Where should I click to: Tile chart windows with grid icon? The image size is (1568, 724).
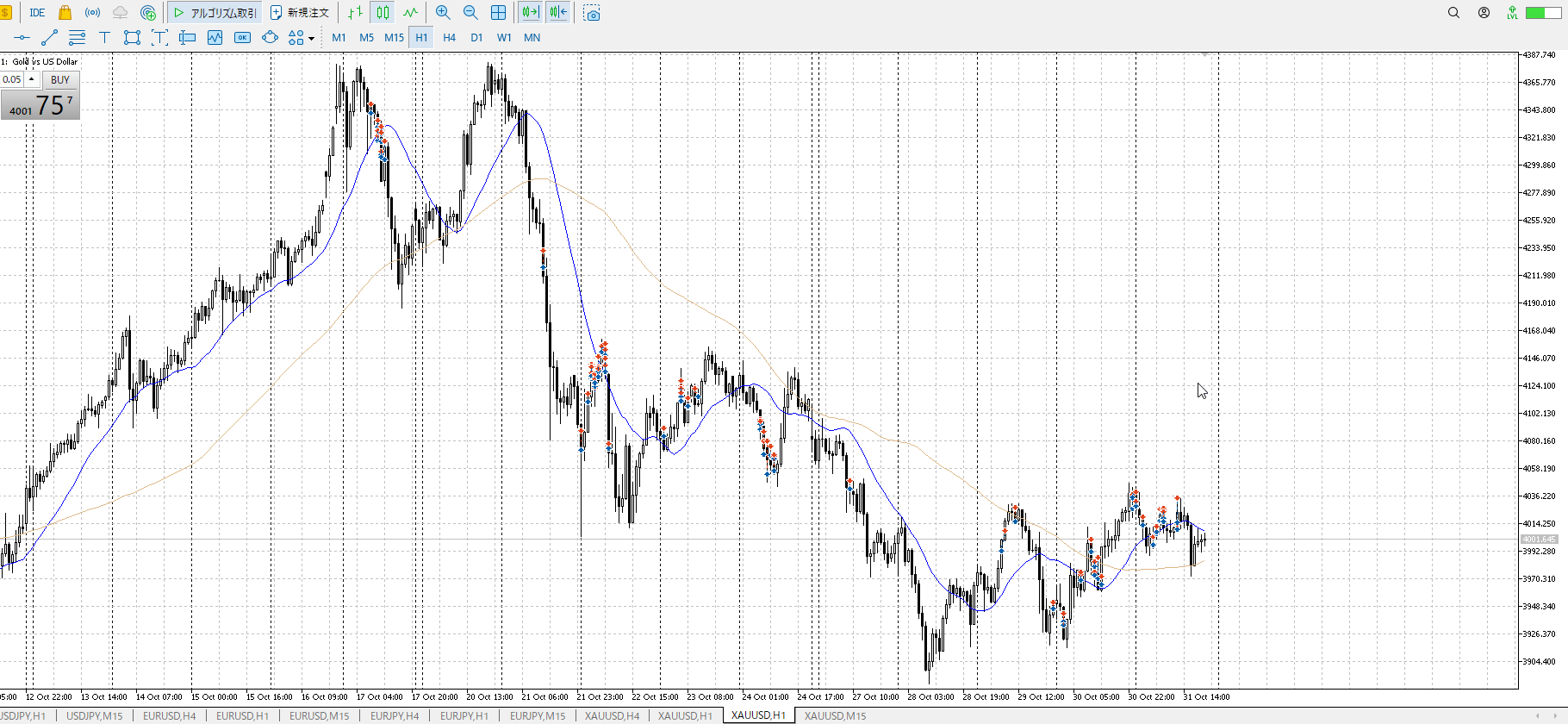(498, 13)
